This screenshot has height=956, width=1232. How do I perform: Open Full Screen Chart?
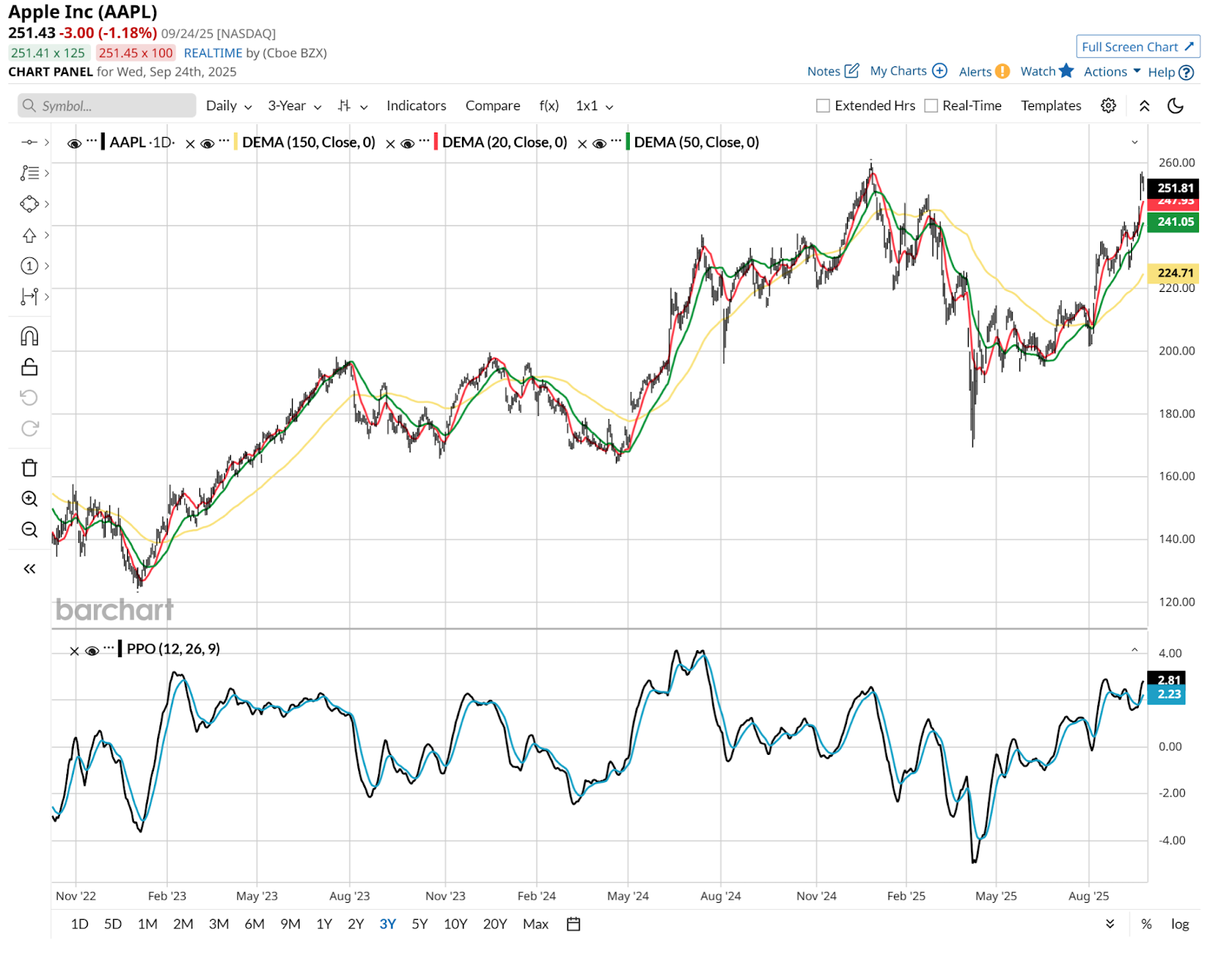coord(1138,47)
